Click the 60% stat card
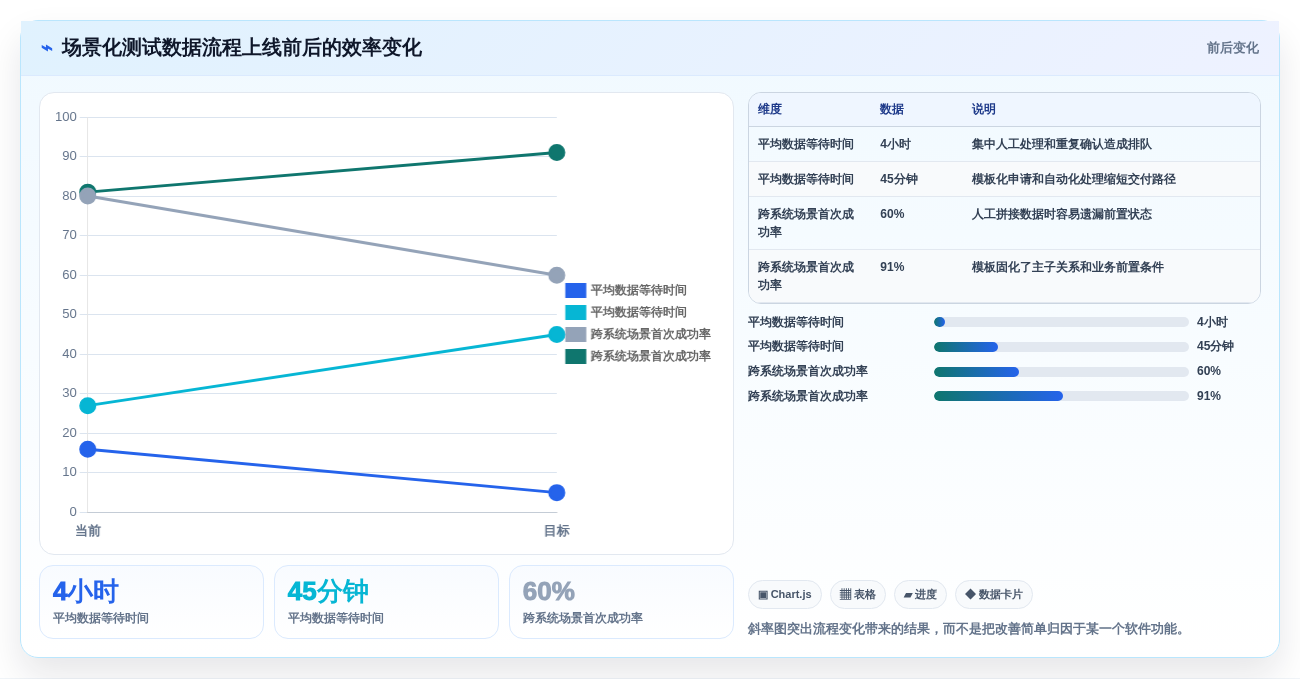 621,602
